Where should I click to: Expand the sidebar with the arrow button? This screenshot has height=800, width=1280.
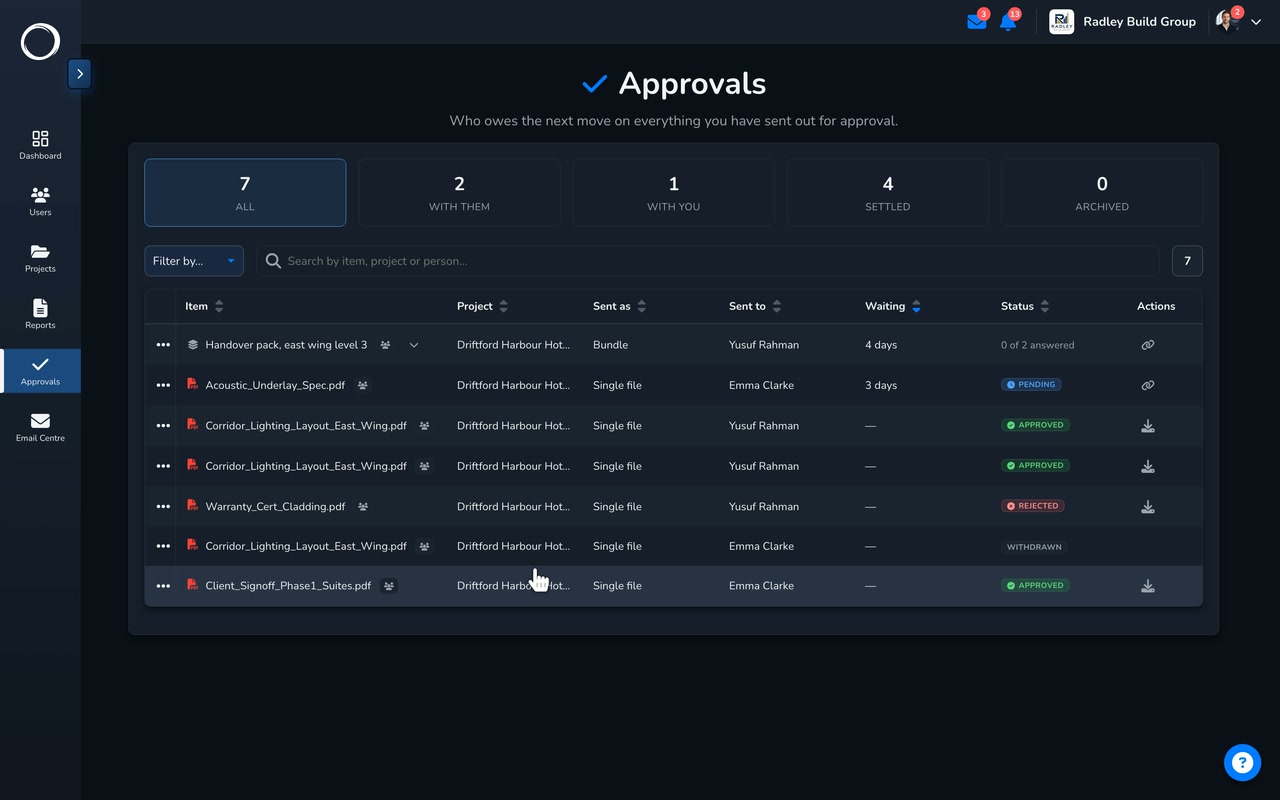coord(80,74)
